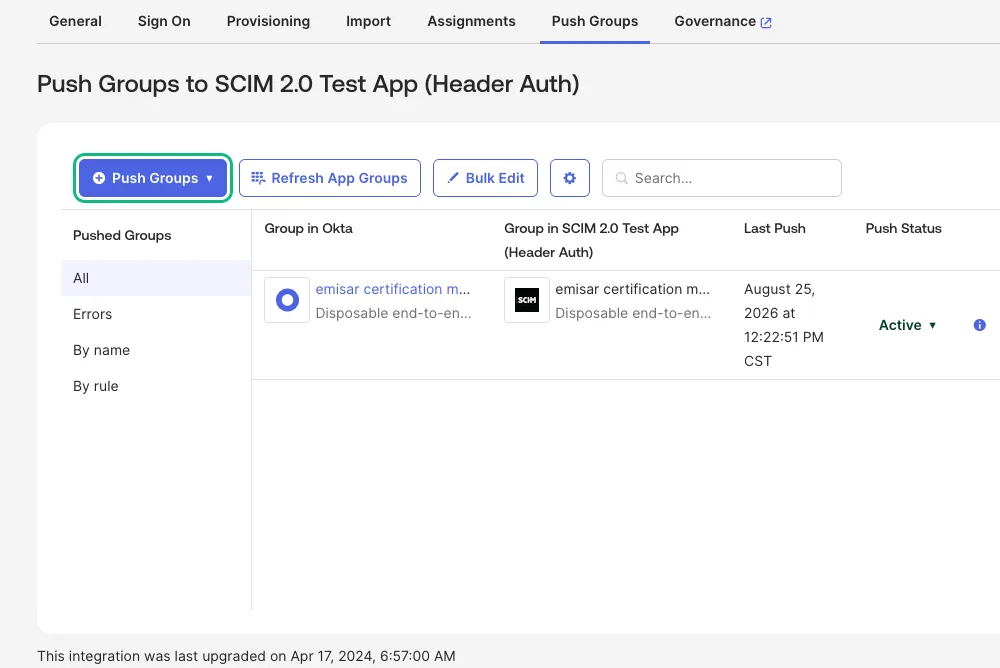
Task: Click the external link icon next to Governance
Action: click(x=766, y=22)
